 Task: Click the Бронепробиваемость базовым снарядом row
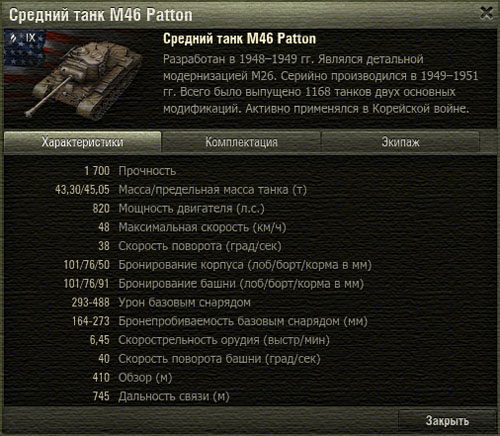pos(220,321)
